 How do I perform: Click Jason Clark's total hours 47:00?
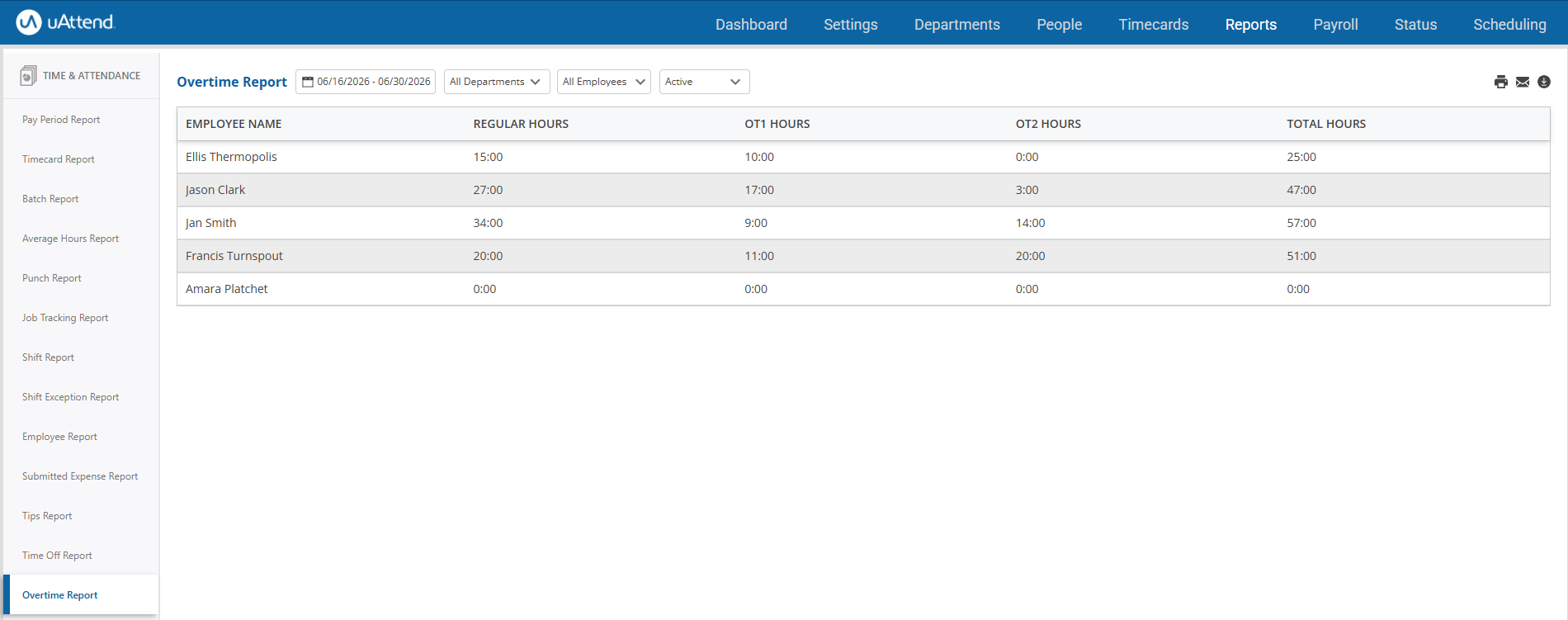point(1301,190)
